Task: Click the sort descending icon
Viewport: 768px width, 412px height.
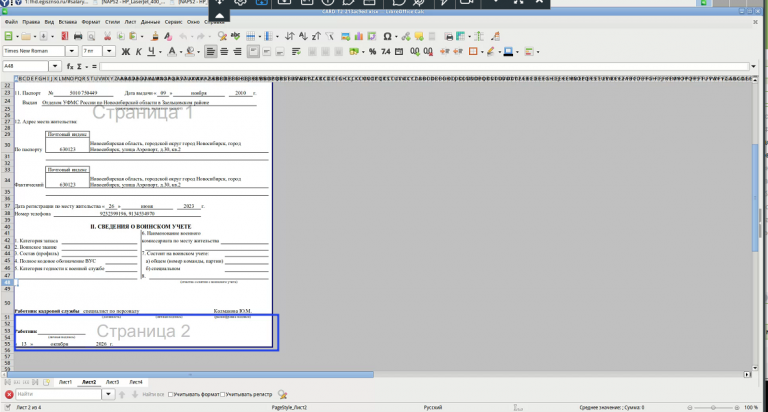Action: click(316, 36)
